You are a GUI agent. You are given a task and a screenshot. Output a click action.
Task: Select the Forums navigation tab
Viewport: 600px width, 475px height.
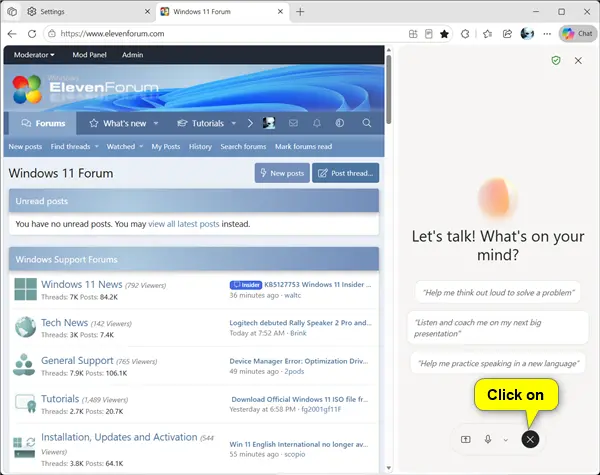[43, 123]
